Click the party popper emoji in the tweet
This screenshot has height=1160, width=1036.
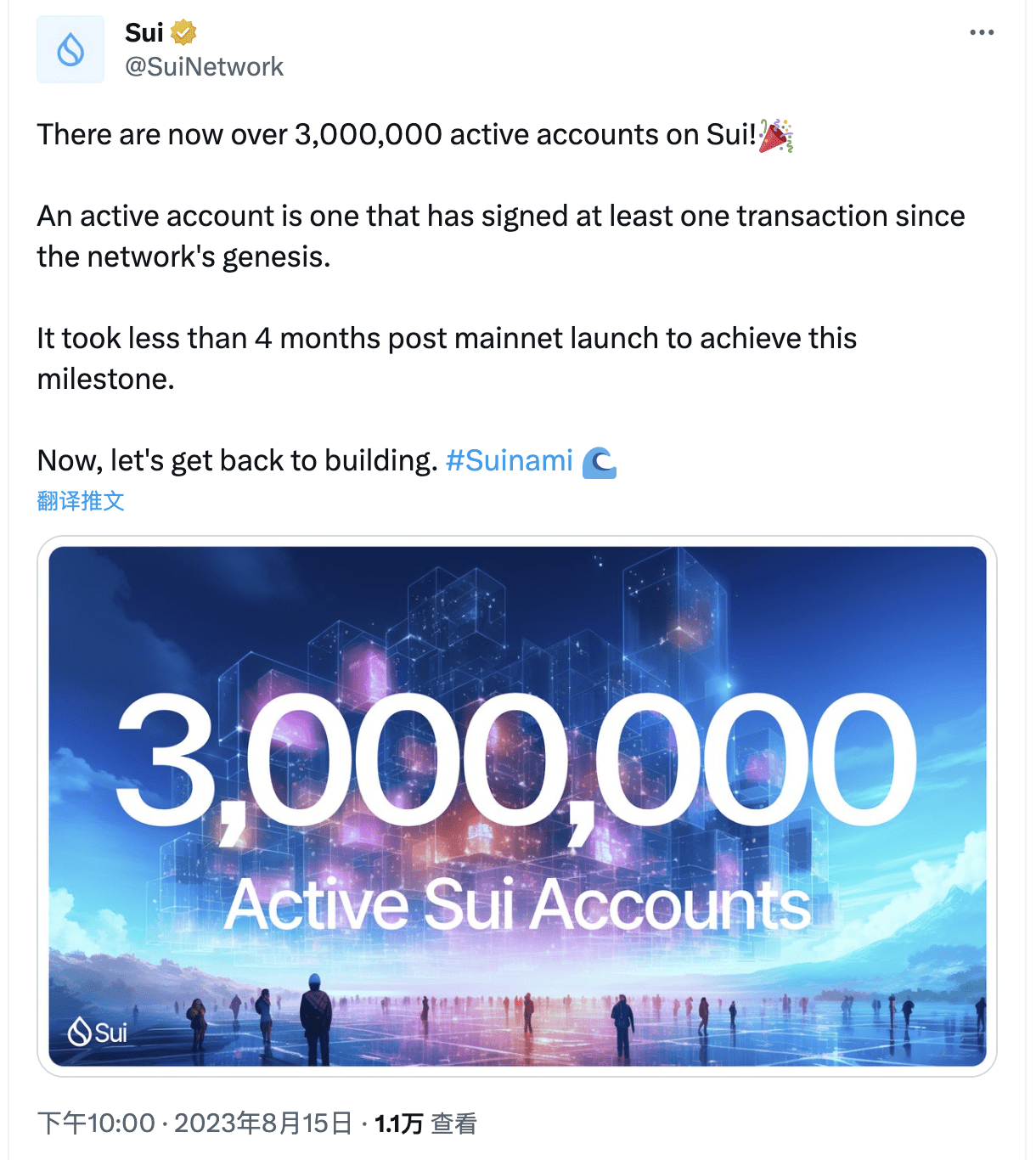[774, 133]
